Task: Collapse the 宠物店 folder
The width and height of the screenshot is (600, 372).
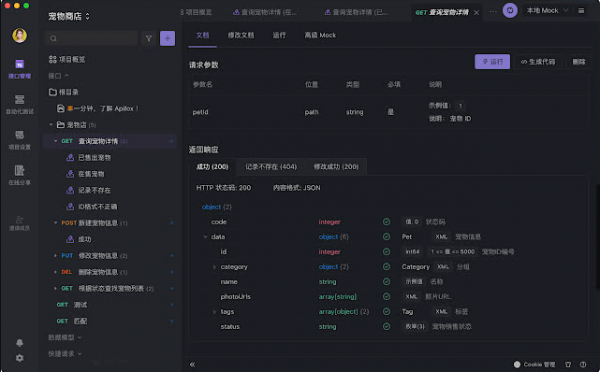Action: tap(51, 125)
